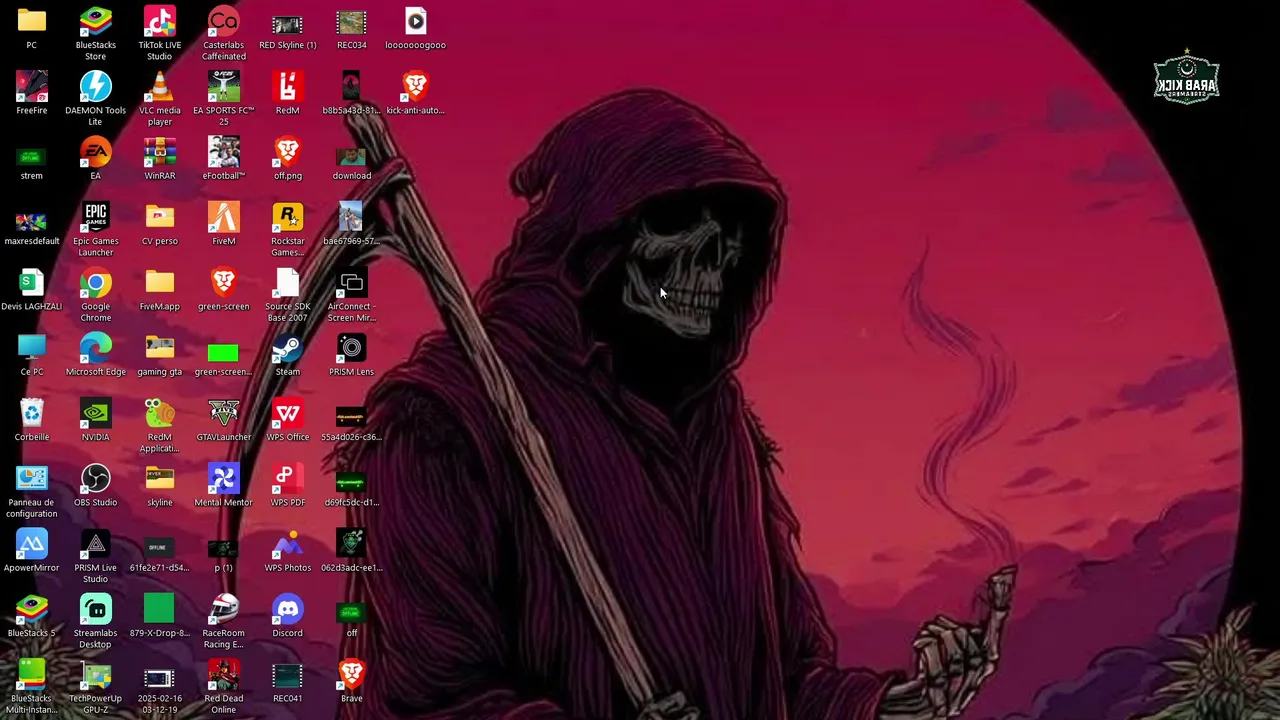
Task: Open the WinRAR shortcut
Action: (x=159, y=153)
